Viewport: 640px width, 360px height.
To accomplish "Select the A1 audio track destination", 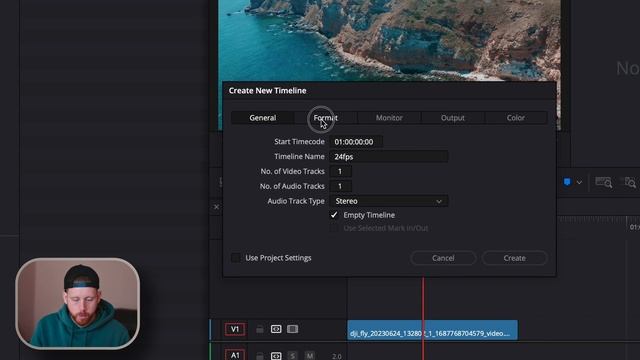I will (235, 355).
